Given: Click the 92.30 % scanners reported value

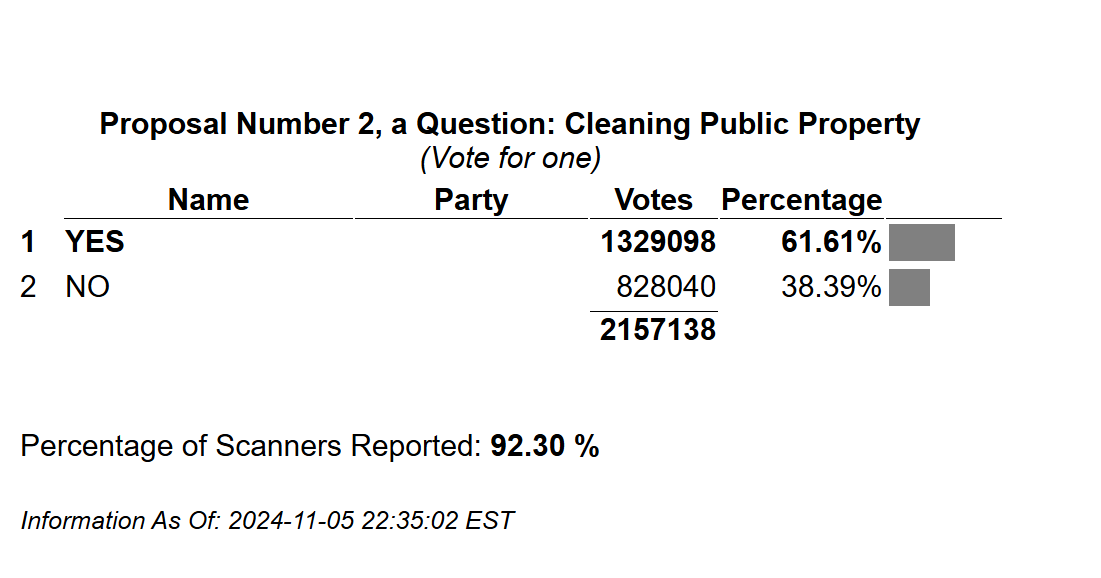Looking at the screenshot, I should coord(545,446).
